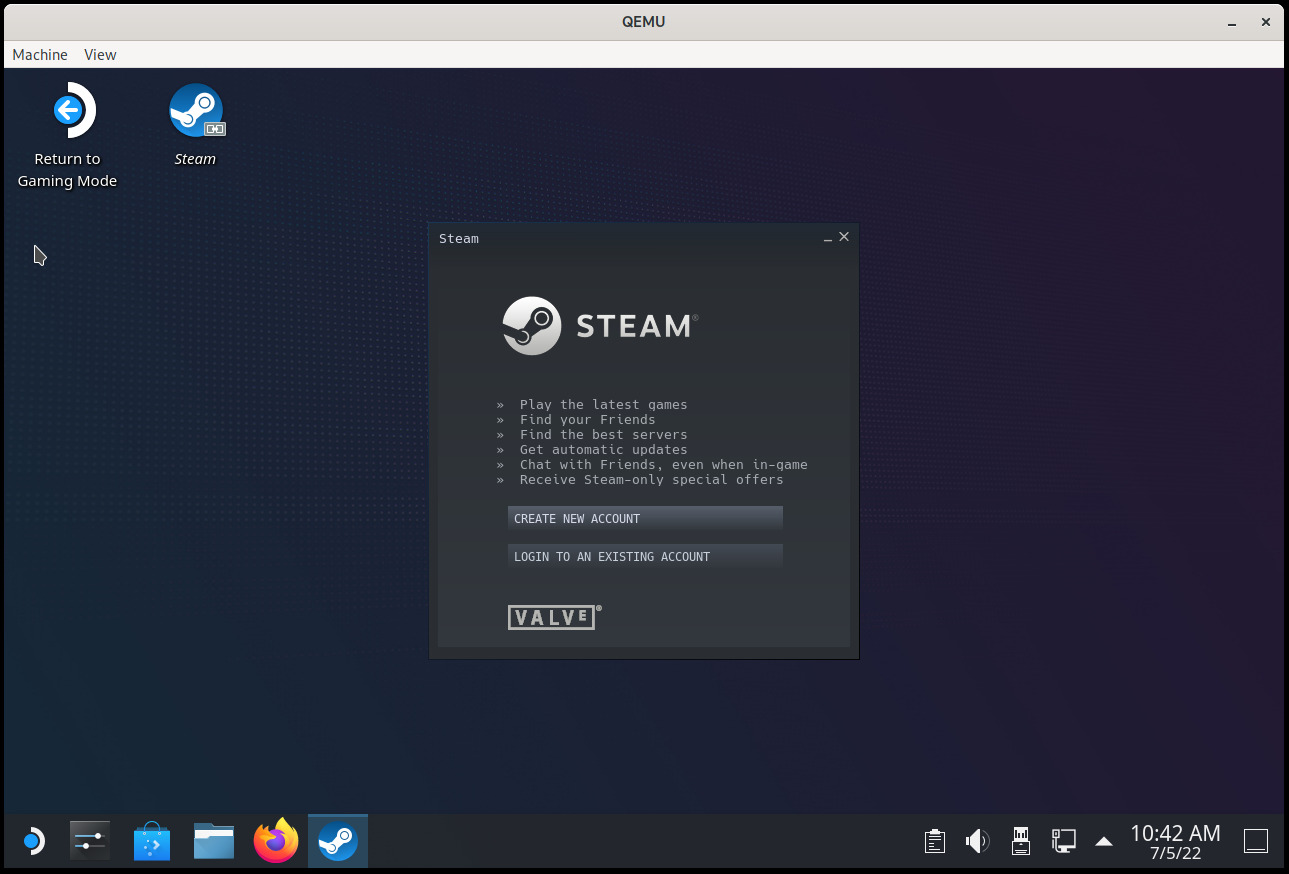Open the Dolphin file manager folder icon
The width and height of the screenshot is (1289, 874).
[214, 841]
